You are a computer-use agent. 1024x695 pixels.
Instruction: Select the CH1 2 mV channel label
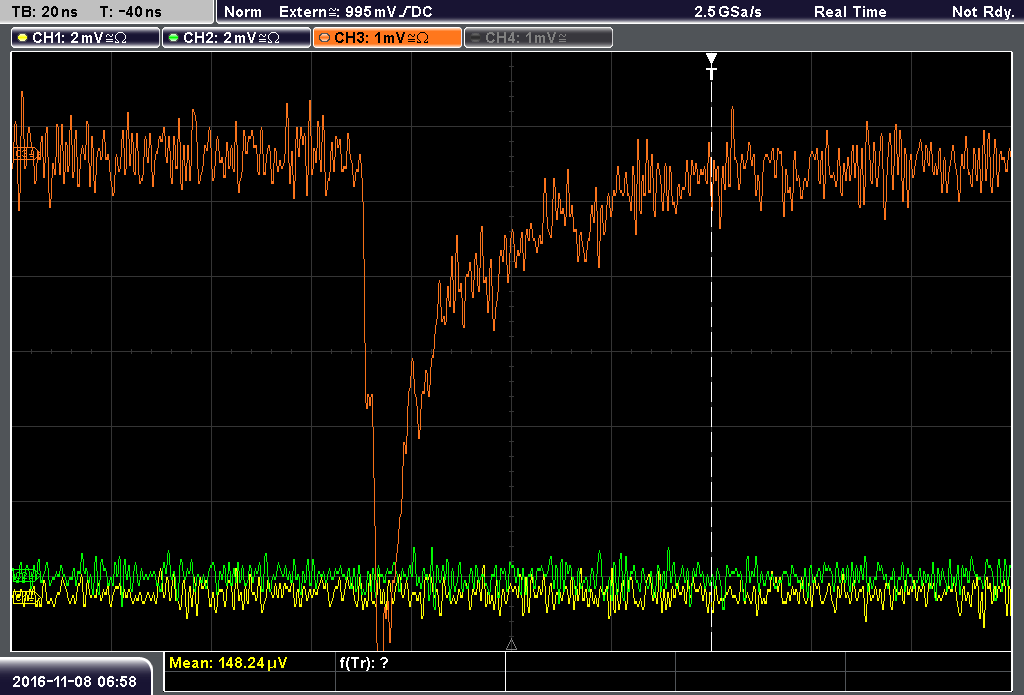(86, 38)
